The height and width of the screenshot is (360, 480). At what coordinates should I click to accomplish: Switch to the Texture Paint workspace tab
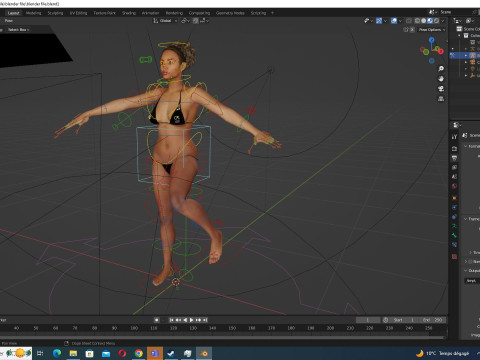click(104, 13)
